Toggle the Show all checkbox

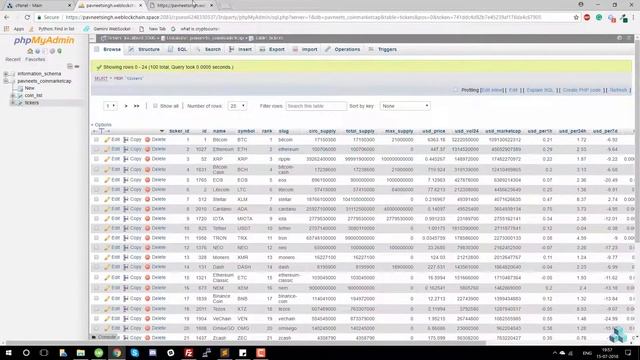[x=155, y=106]
